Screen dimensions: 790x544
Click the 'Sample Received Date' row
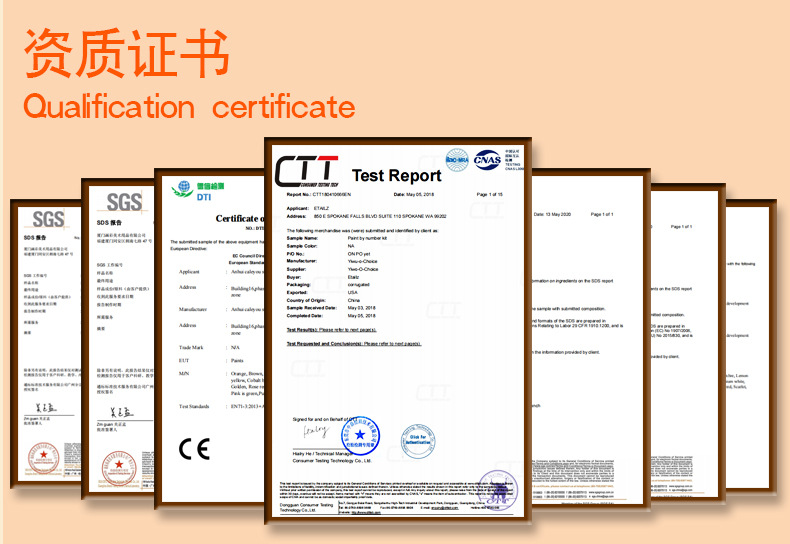pyautogui.click(x=331, y=308)
